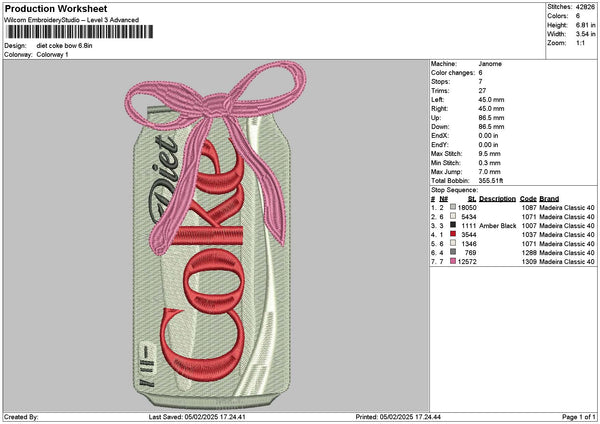Click the 'Production Worksheet' title
This screenshot has width=600, height=424.
click(x=56, y=8)
